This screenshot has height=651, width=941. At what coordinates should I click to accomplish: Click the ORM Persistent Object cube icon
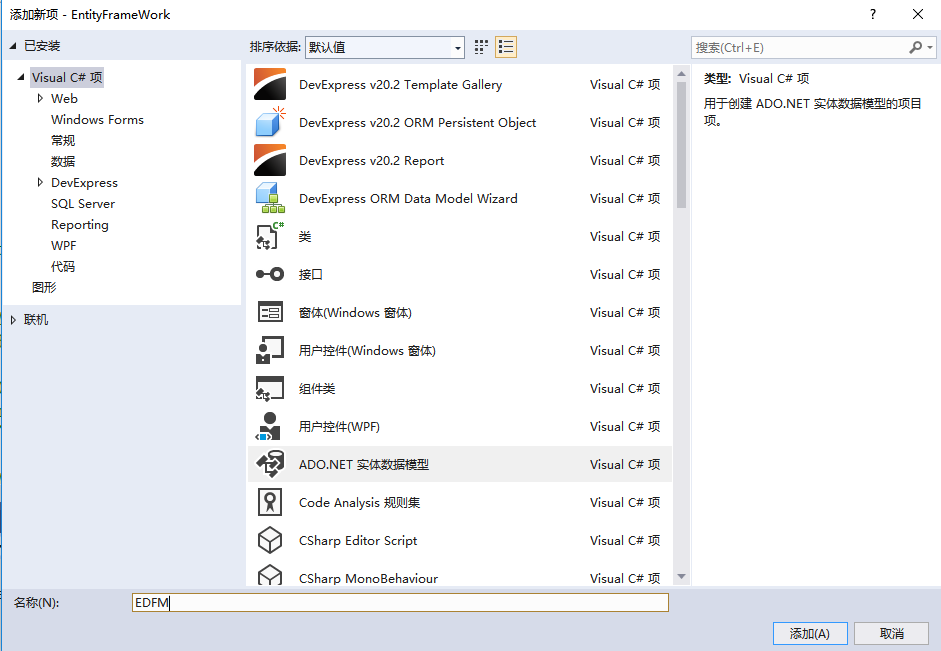coord(270,122)
